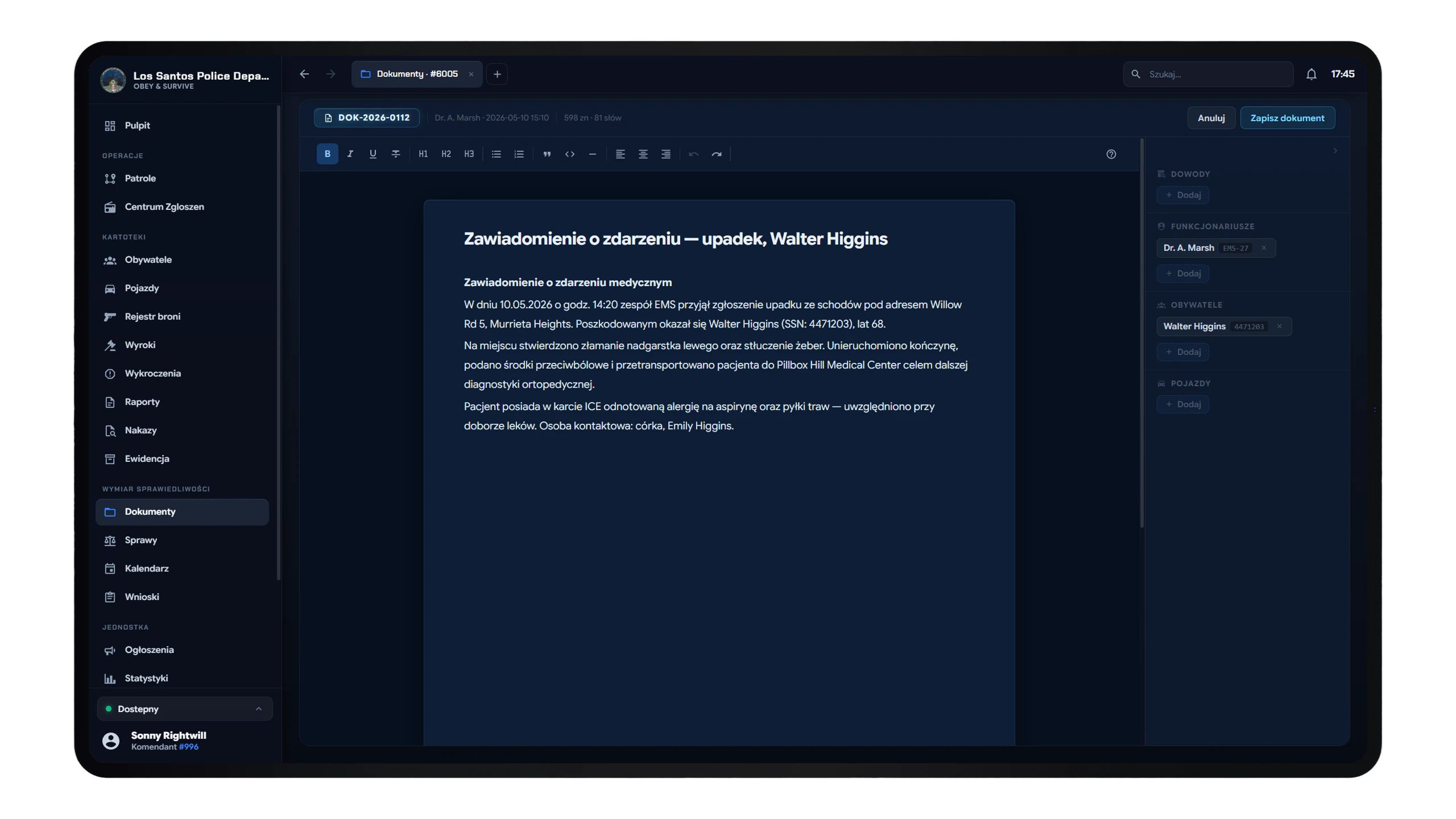Switch to the Dokumenty #6005 tab
Viewport: 1456px width, 819px height.
click(417, 74)
